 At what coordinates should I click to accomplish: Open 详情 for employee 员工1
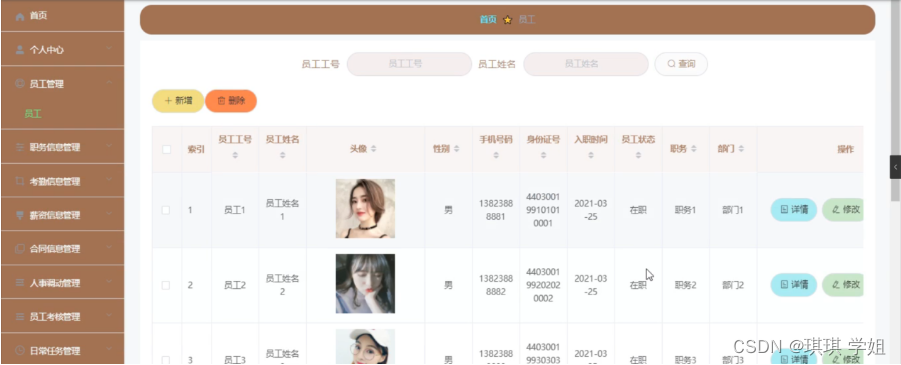(x=794, y=210)
